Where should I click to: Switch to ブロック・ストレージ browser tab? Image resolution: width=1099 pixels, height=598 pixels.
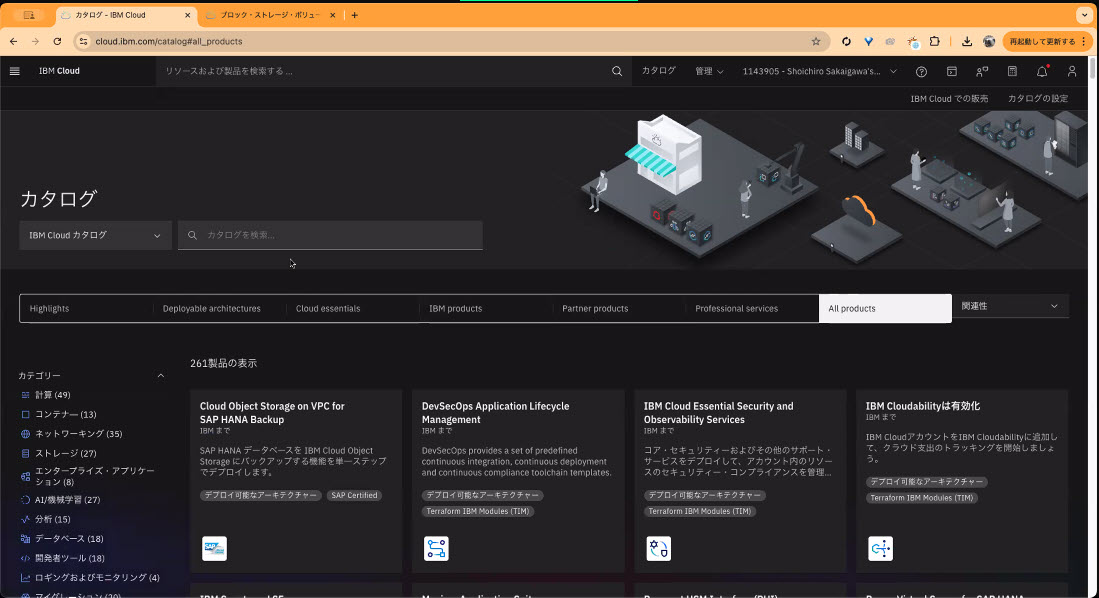[x=270, y=15]
